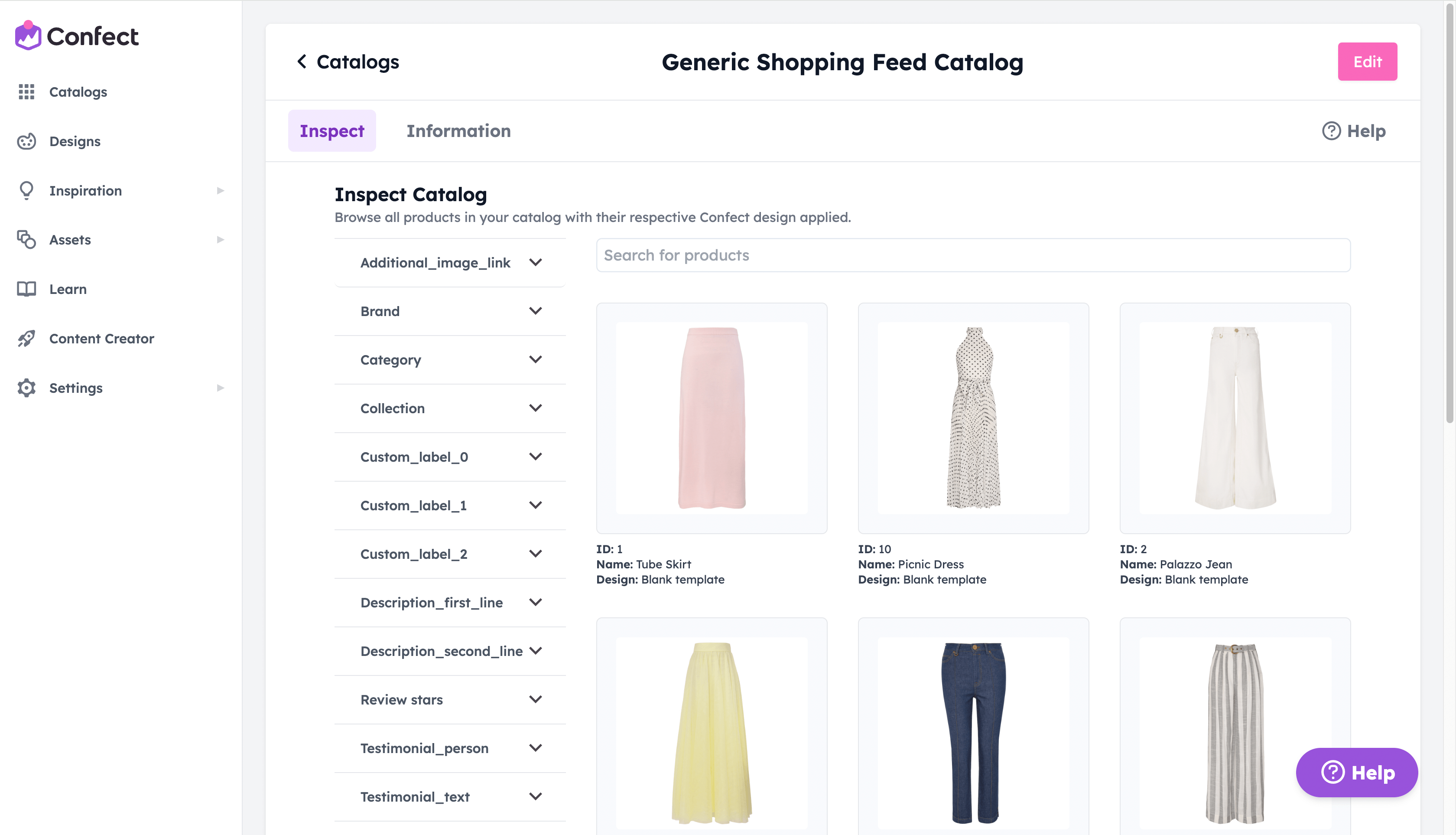Open the Assets shapes icon
This screenshot has height=835, width=1456.
pos(26,240)
